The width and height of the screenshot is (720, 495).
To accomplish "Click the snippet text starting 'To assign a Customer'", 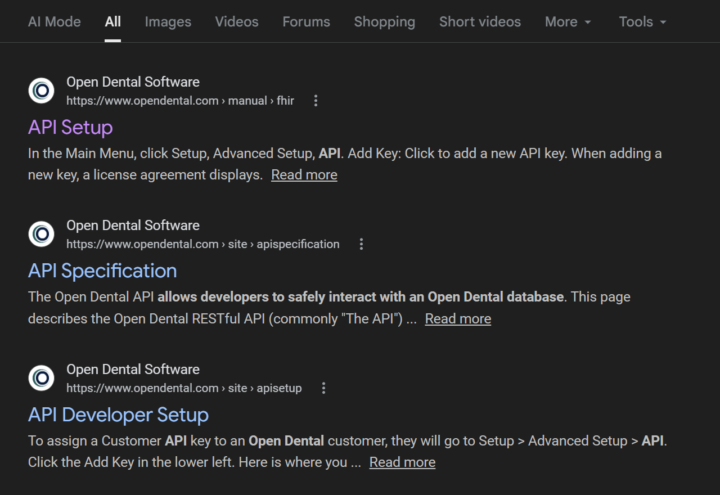I will coord(348,451).
